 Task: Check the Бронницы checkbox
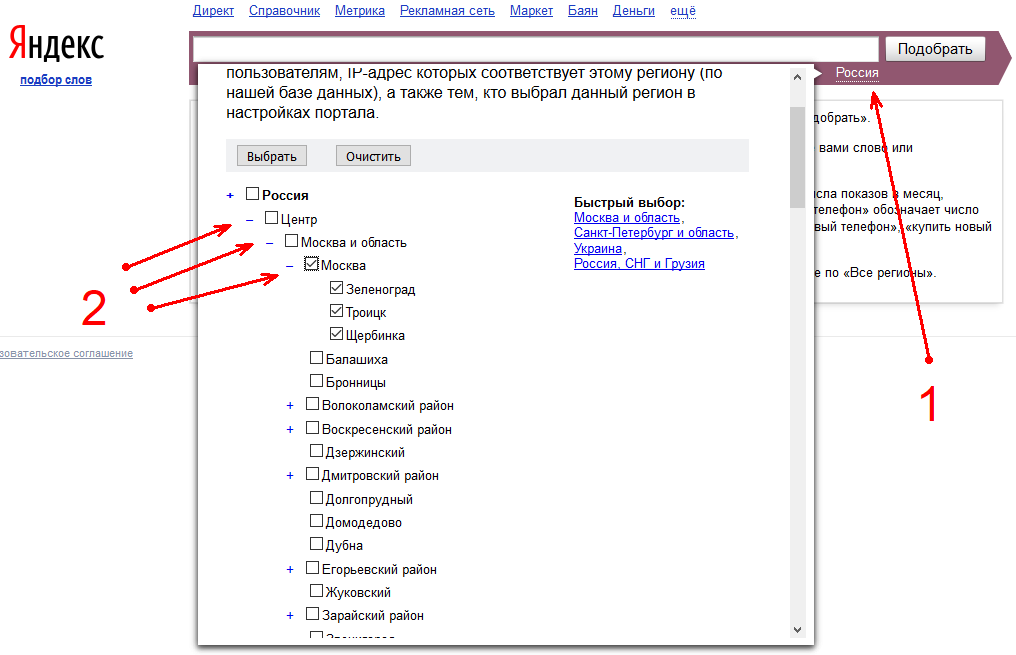(316, 381)
